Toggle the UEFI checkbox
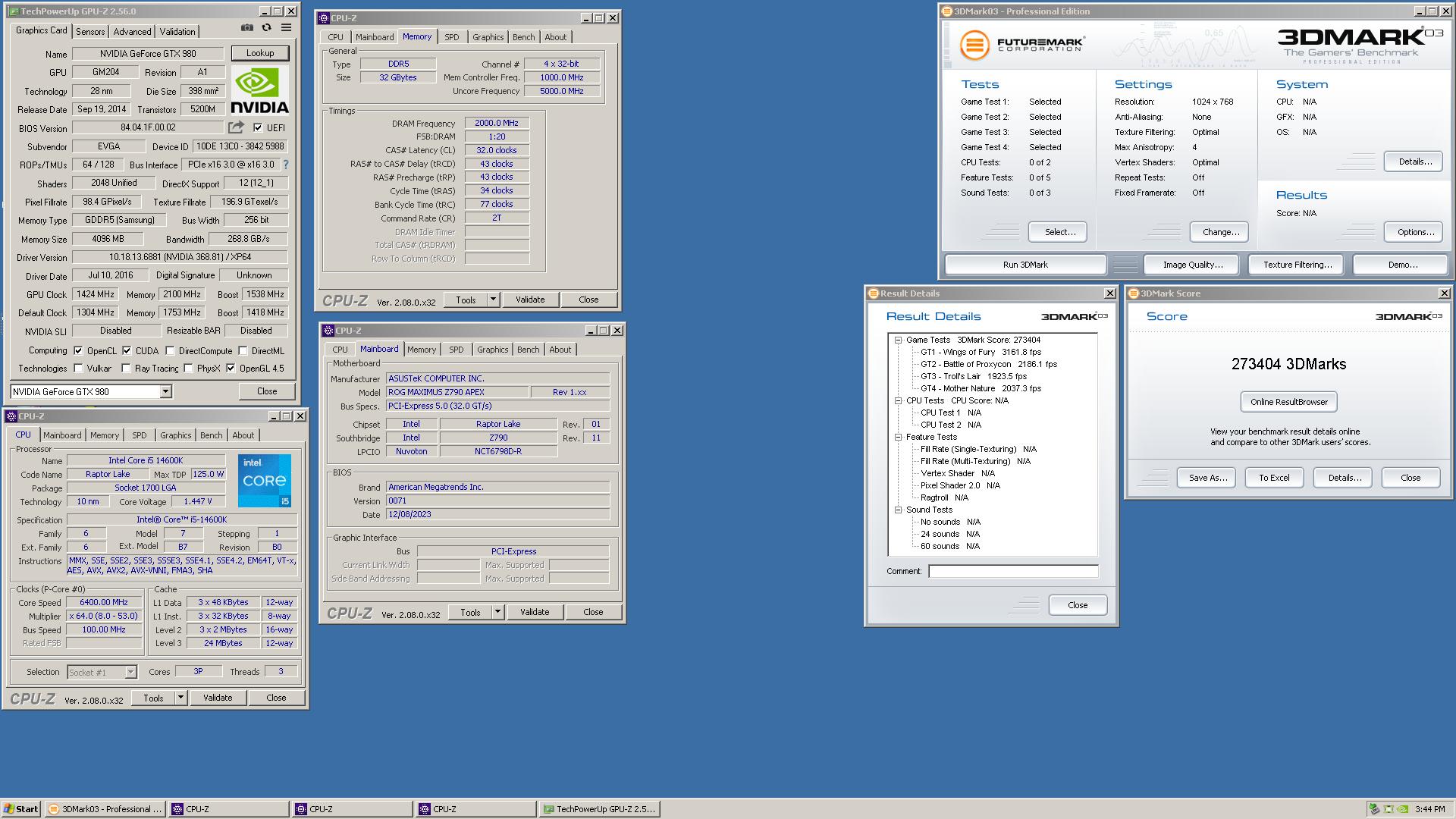Viewport: 1456px width, 819px height. (x=258, y=127)
